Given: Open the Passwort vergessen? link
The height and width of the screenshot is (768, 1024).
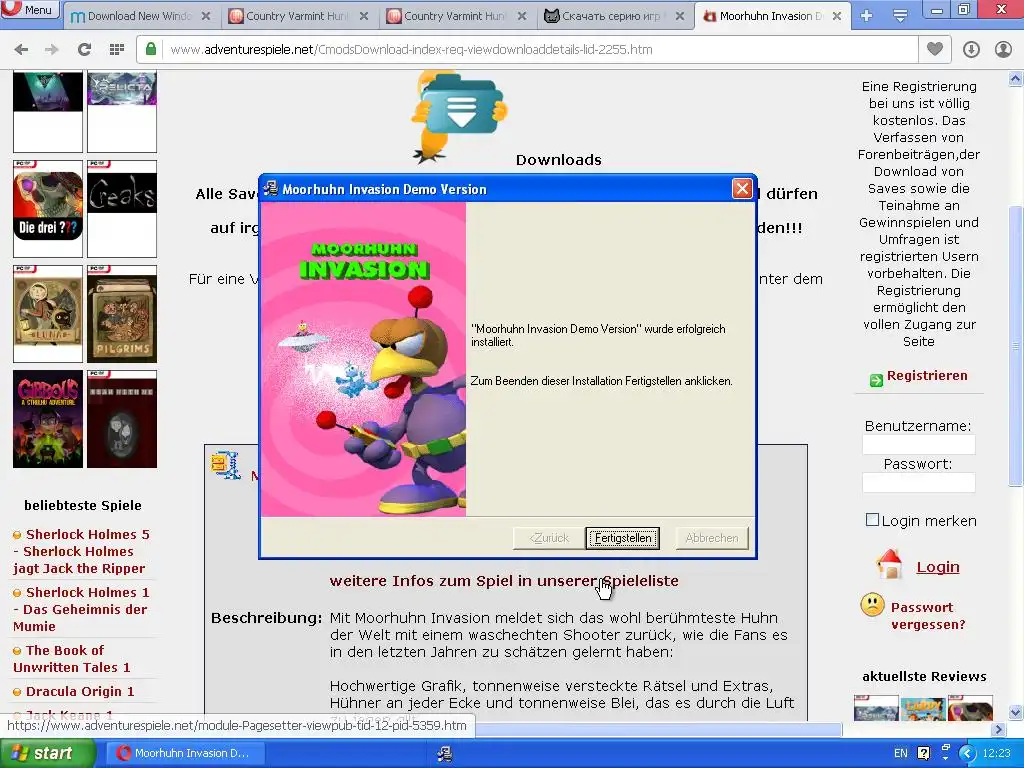Looking at the screenshot, I should [x=928, y=616].
